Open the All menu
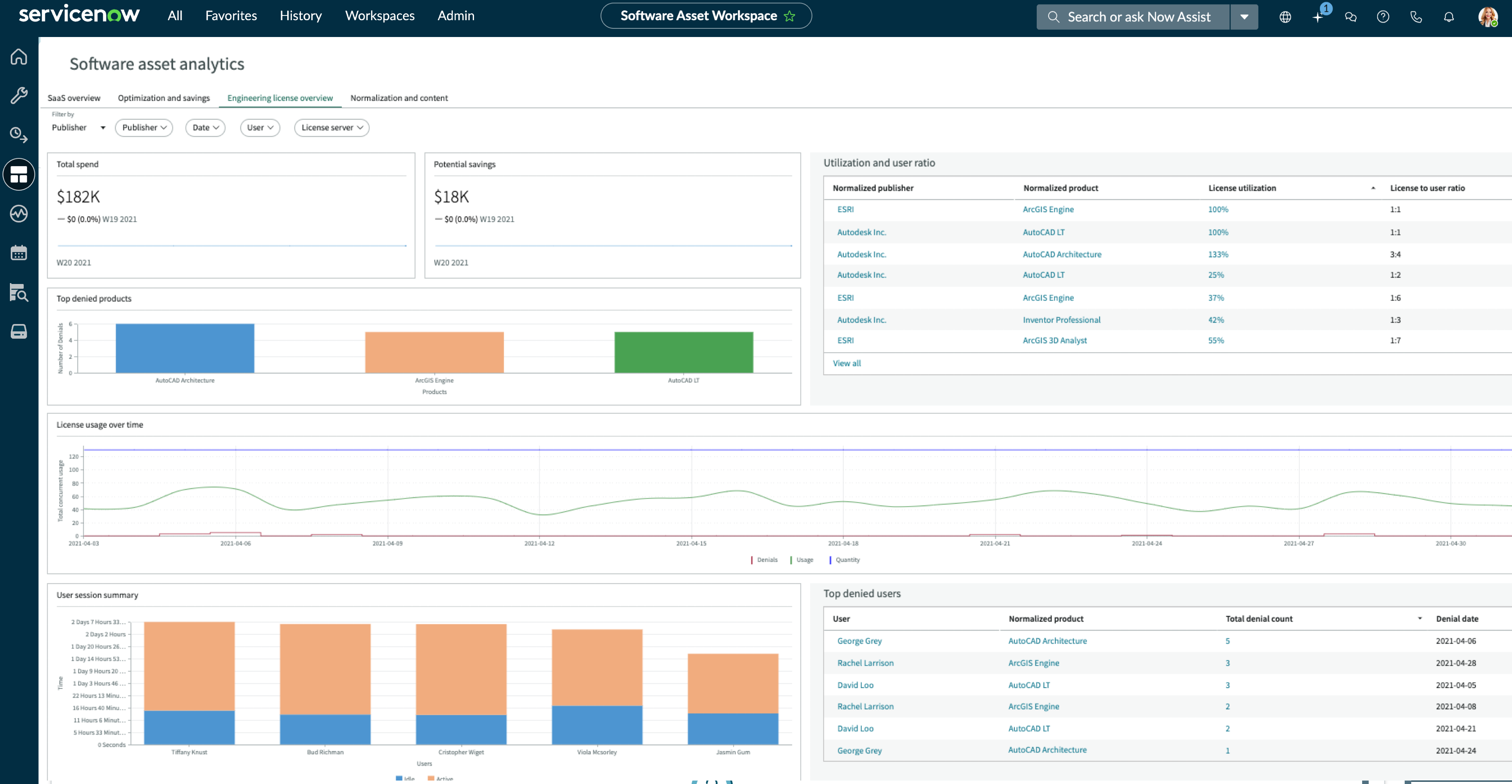This screenshot has height=784, width=1512. click(175, 16)
